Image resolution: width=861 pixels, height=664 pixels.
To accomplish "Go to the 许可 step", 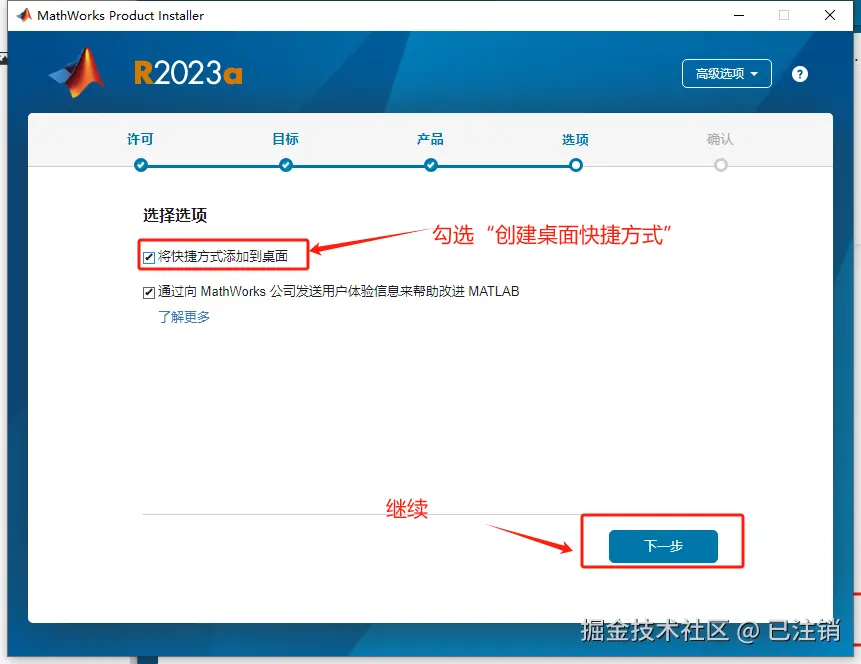I will click(140, 139).
